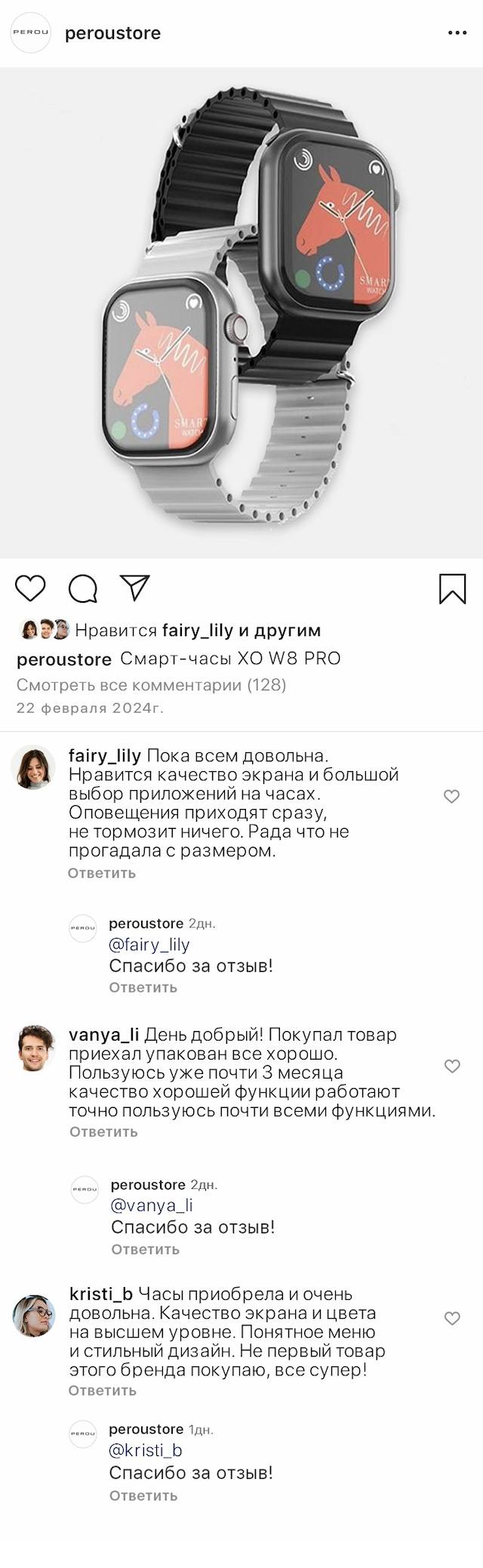Open @kristi_b mention in store reply
This screenshot has height=1568, width=483.
tap(146, 1450)
